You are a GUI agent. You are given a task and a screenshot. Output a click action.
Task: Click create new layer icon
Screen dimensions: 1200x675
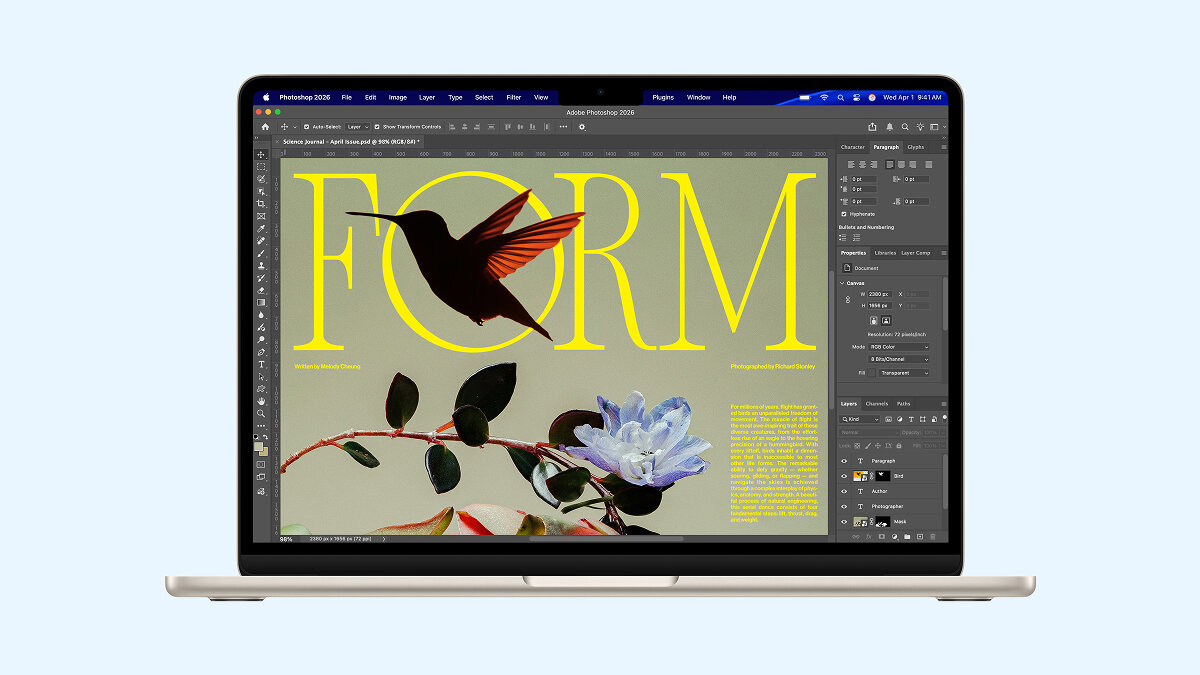point(920,537)
